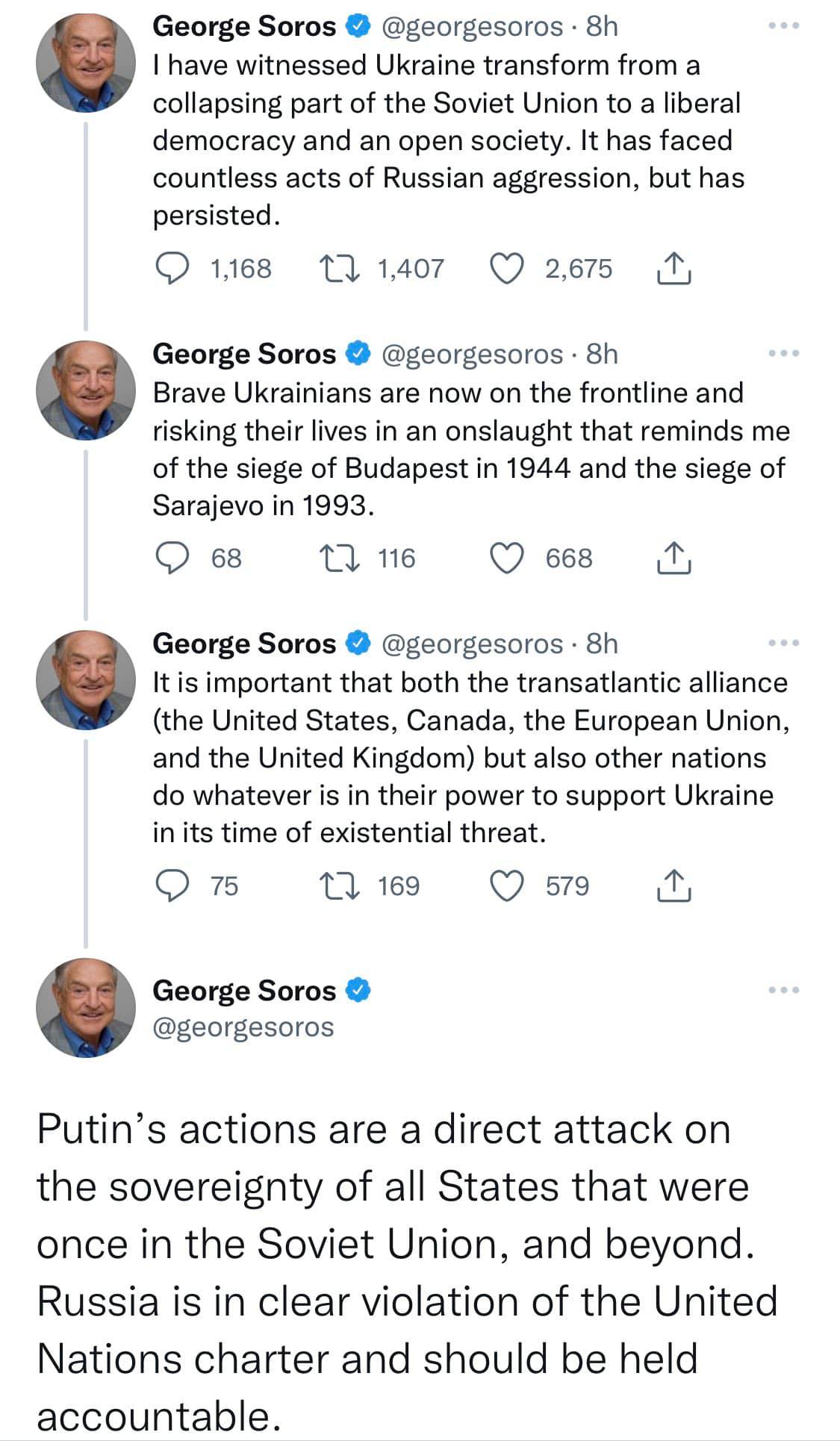Viewport: 840px width, 1441px height.
Task: Open more options on the first tweet
Action: (x=784, y=26)
